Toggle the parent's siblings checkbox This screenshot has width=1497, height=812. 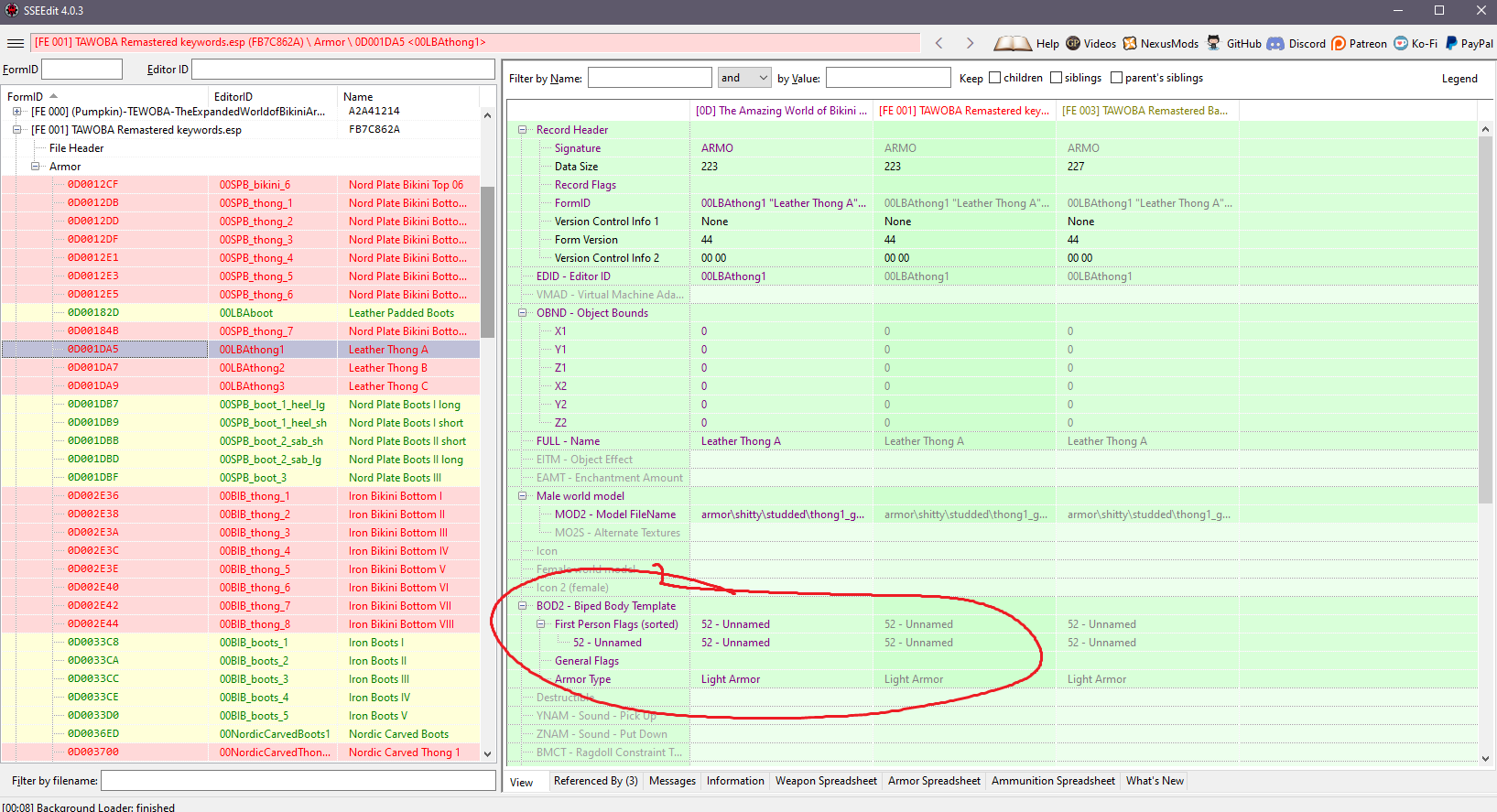click(1117, 78)
